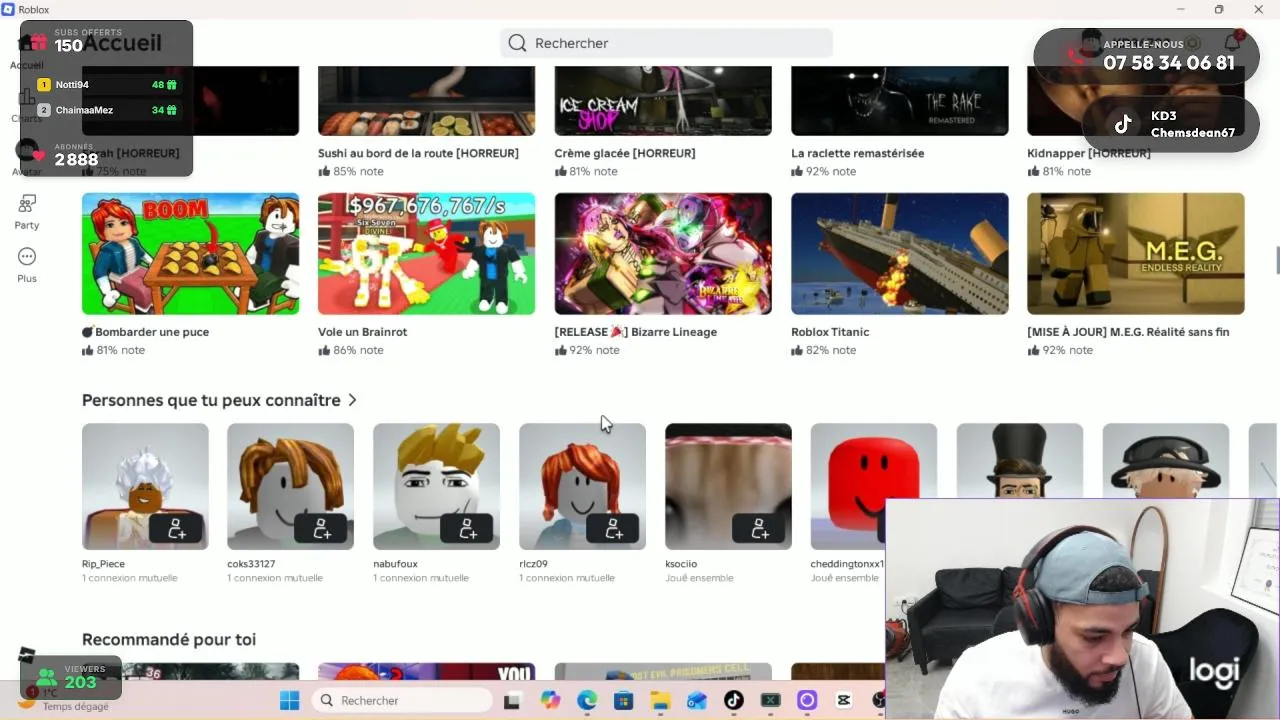Screen dimensions: 1280x720
Task: Click the [RELEASE] Bizarre Lineage title
Action: point(636,332)
